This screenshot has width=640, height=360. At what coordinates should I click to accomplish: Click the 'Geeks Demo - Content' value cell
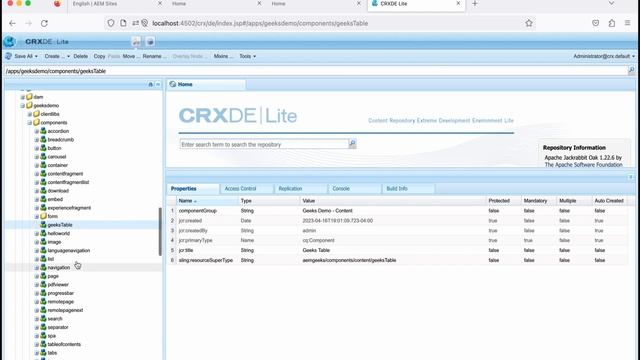[x=327, y=211]
